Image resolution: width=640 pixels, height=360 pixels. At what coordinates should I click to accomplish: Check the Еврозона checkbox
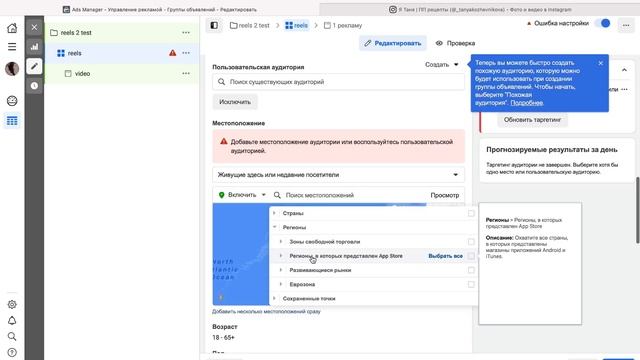click(471, 284)
